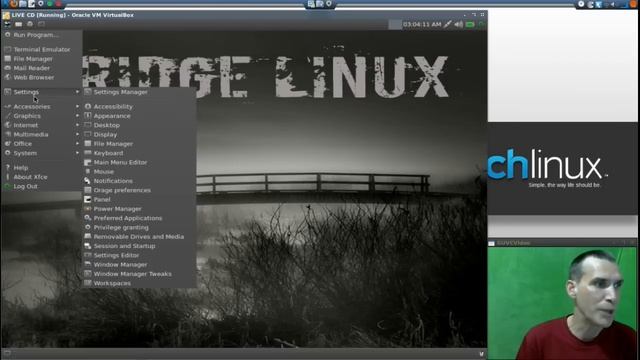Expand the Multimedia submenu arrow
640x360 pixels.
[x=77, y=134]
